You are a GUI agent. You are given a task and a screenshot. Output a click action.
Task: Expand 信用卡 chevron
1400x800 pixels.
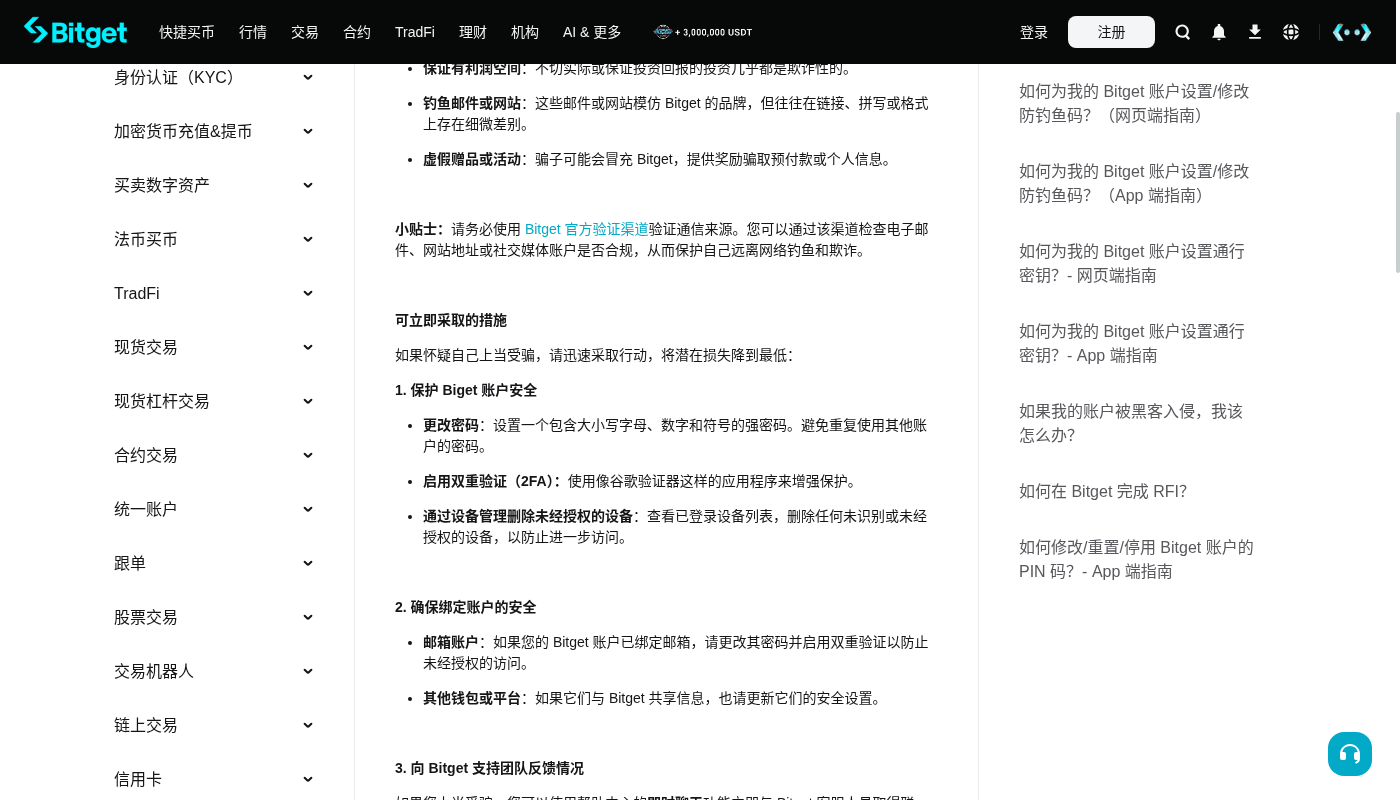click(x=308, y=779)
